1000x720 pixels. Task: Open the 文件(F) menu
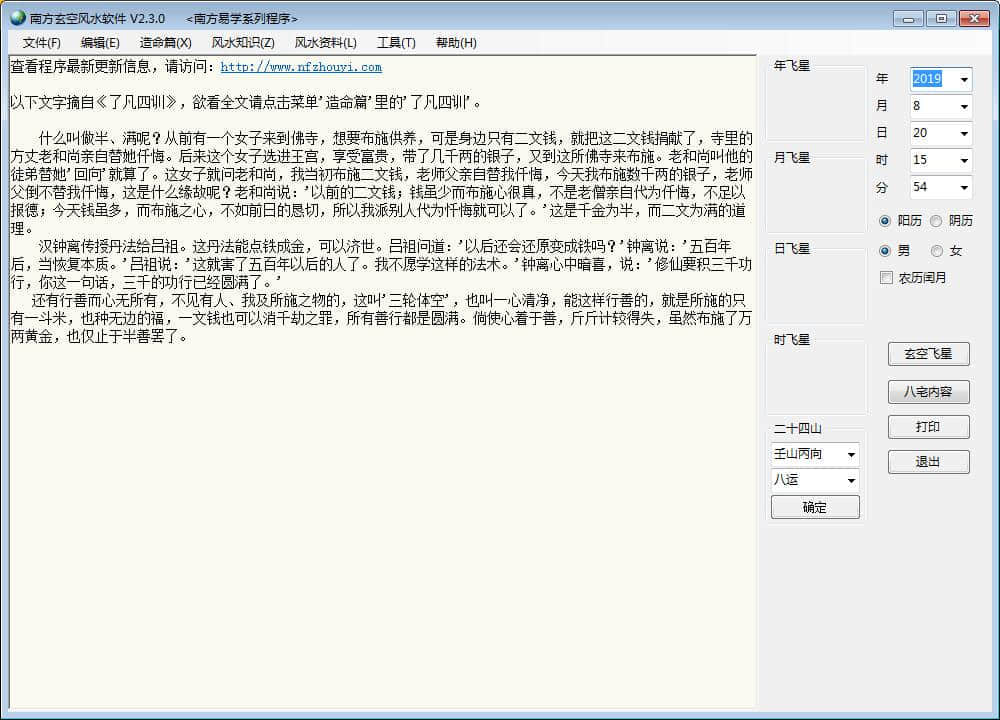[x=42, y=43]
